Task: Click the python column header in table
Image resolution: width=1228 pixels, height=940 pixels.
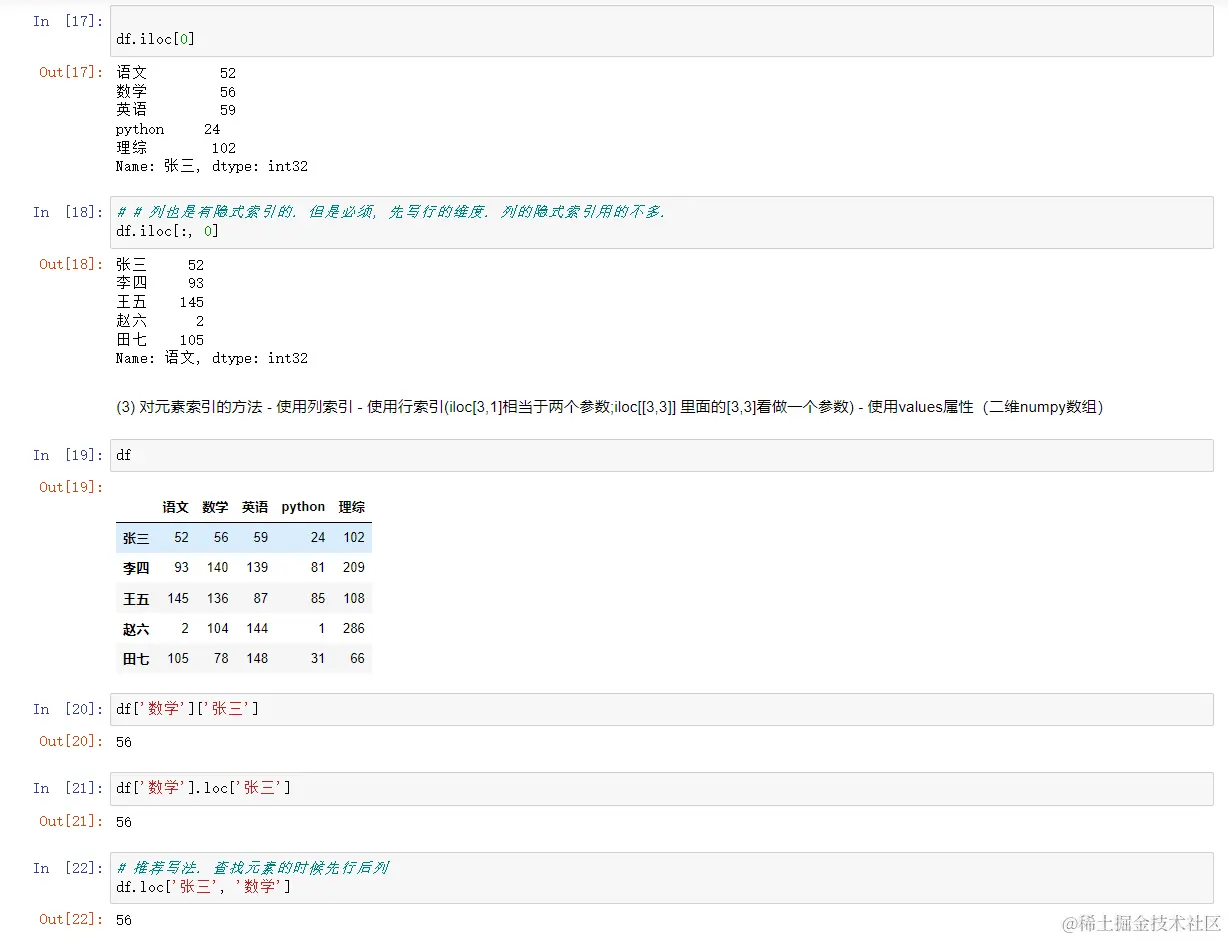Action: pyautogui.click(x=303, y=507)
